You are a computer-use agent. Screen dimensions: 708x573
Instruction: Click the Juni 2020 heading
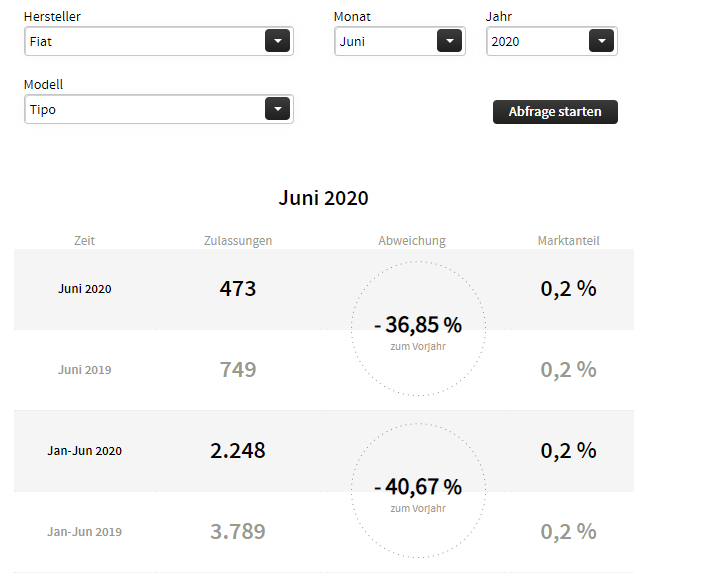[x=323, y=198]
